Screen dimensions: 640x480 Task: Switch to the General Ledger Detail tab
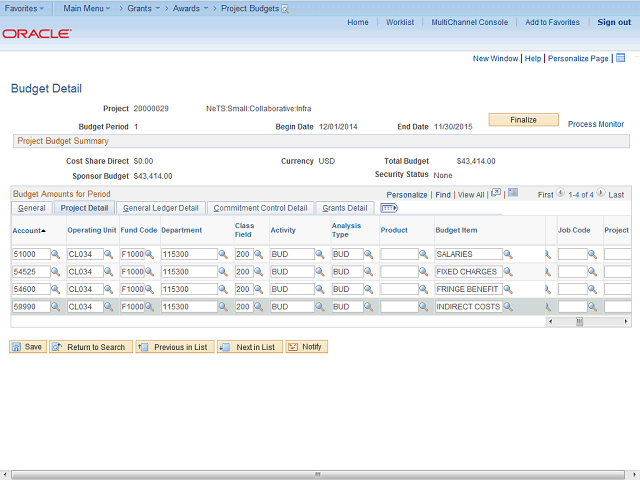pos(161,208)
